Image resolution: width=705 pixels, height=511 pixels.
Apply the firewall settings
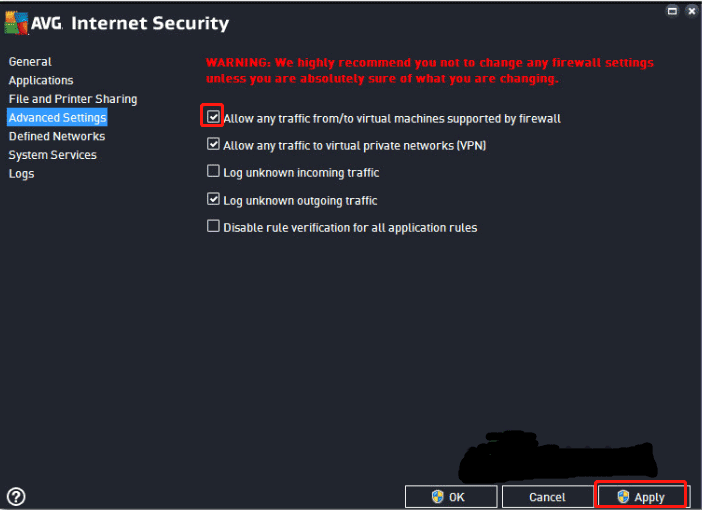641,497
